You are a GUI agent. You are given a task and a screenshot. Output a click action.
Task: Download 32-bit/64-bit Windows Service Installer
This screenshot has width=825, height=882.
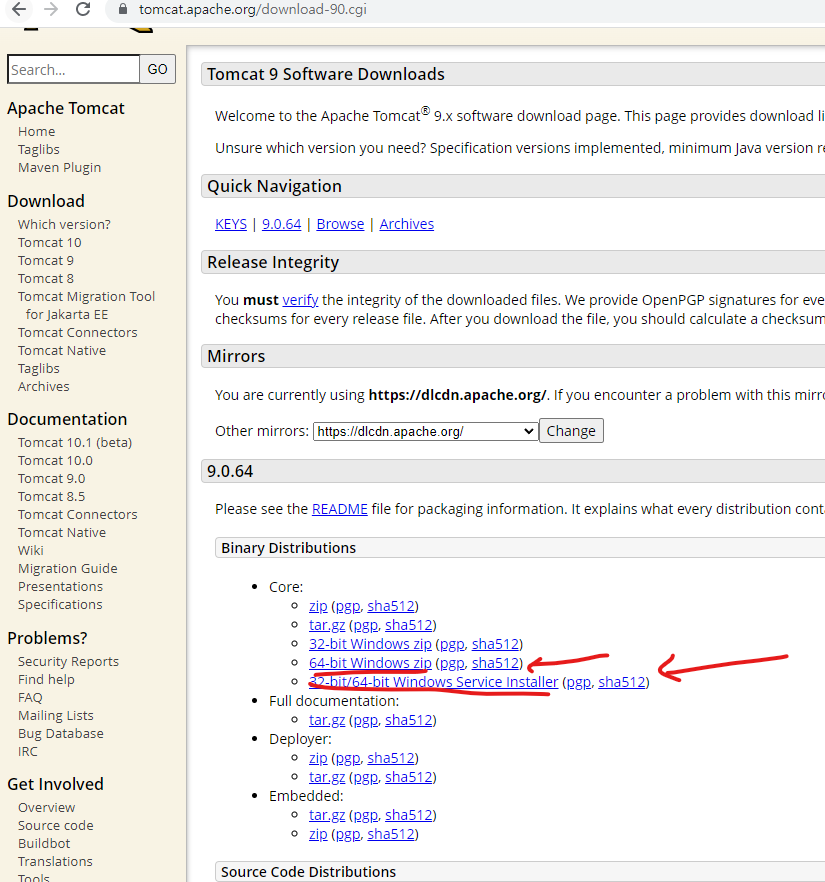coord(434,682)
